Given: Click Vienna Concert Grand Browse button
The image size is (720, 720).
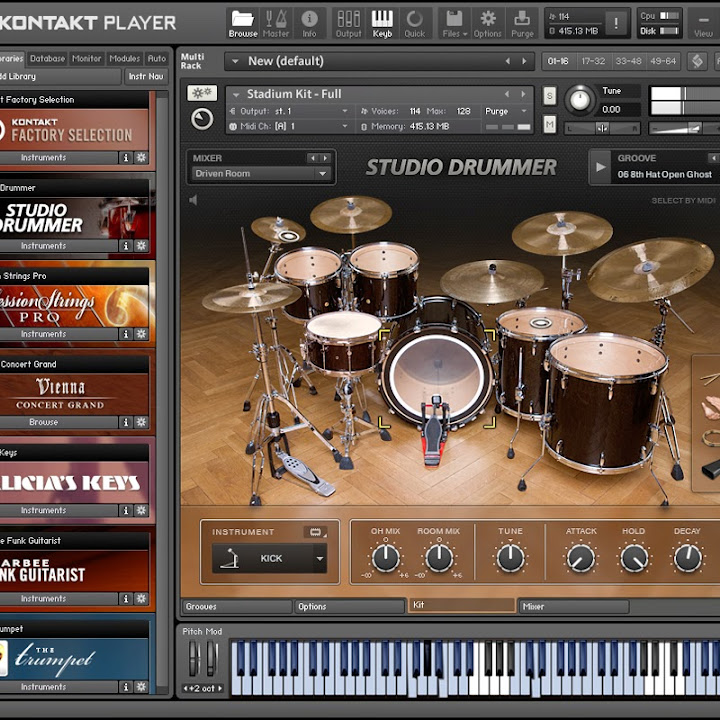Looking at the screenshot, I should (57, 422).
